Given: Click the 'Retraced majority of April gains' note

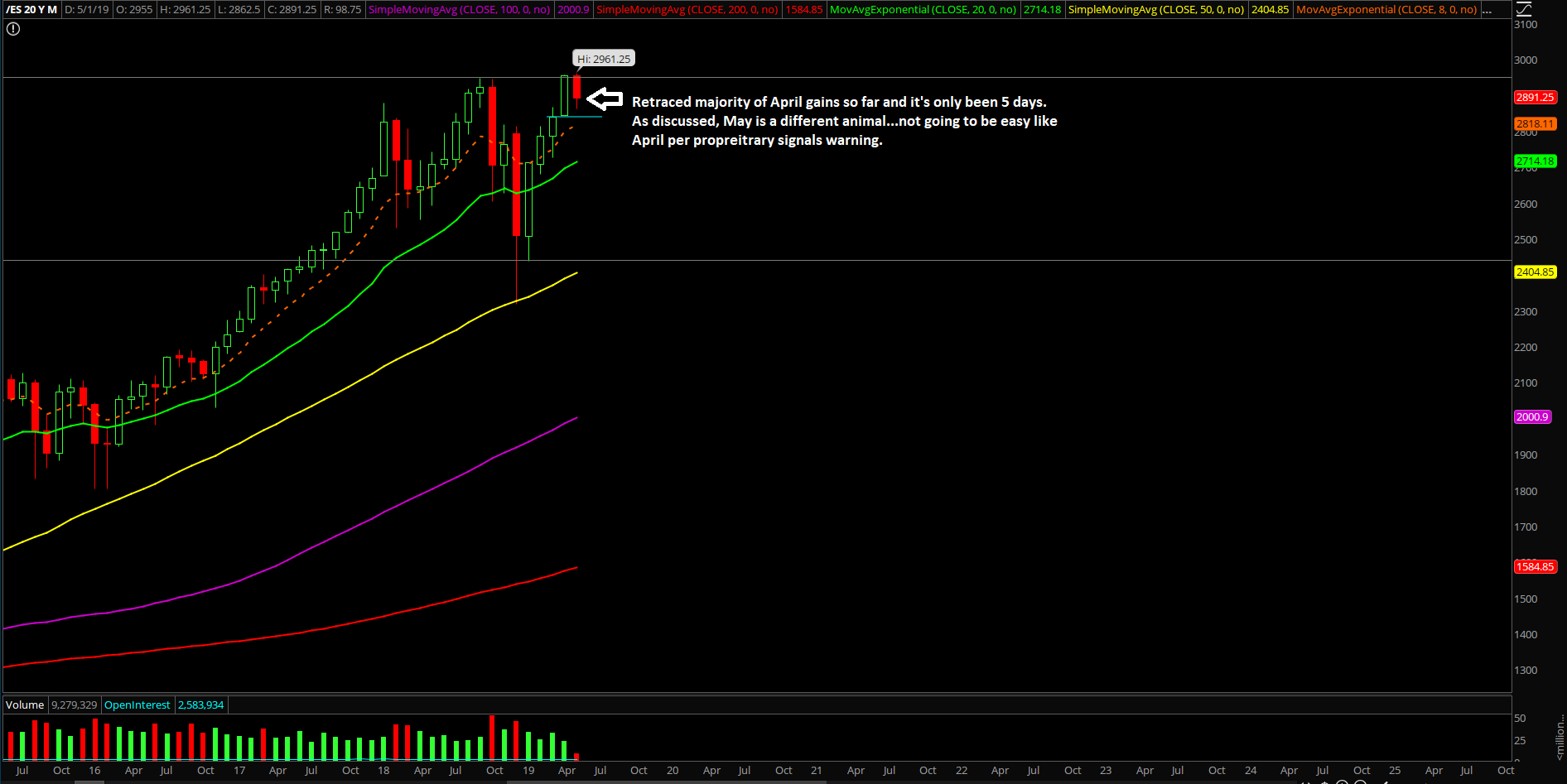Looking at the screenshot, I should tap(839, 102).
